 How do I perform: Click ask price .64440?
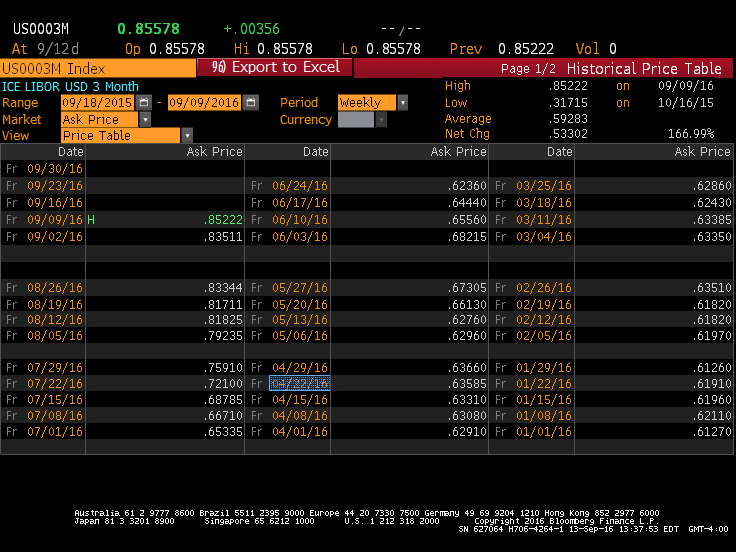click(467, 203)
